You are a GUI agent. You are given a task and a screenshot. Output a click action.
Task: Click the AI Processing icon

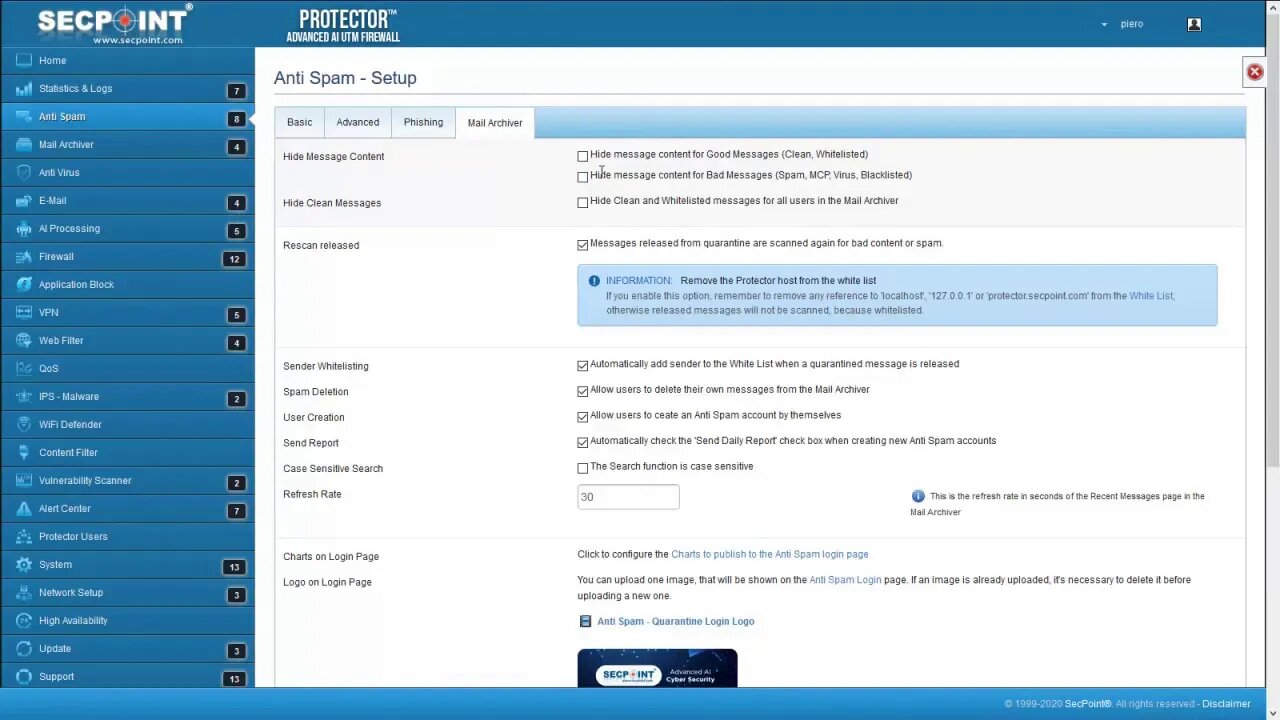24,228
